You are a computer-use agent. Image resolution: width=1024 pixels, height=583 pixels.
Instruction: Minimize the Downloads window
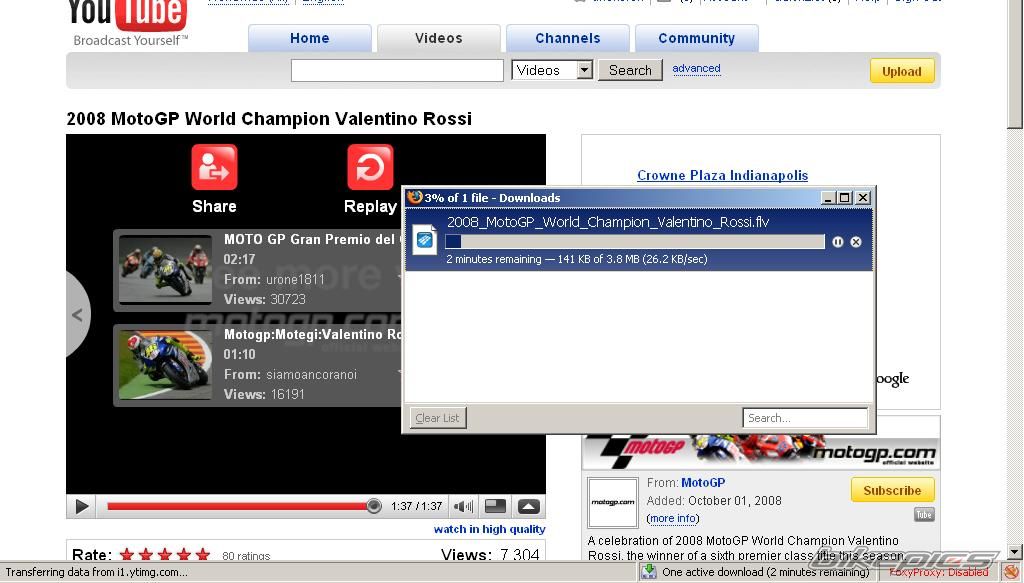[x=828, y=198]
